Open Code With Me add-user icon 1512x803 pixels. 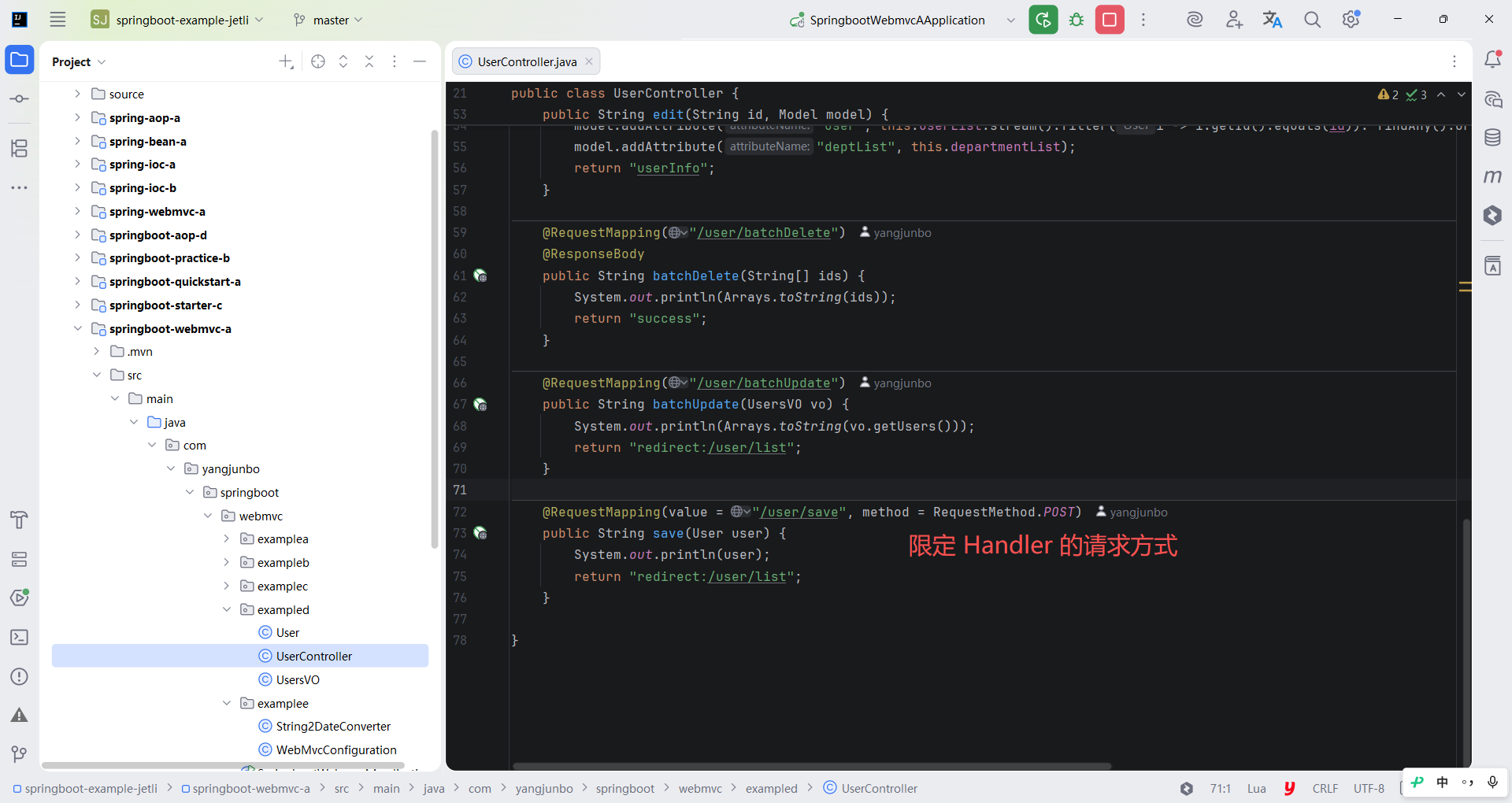click(1234, 20)
